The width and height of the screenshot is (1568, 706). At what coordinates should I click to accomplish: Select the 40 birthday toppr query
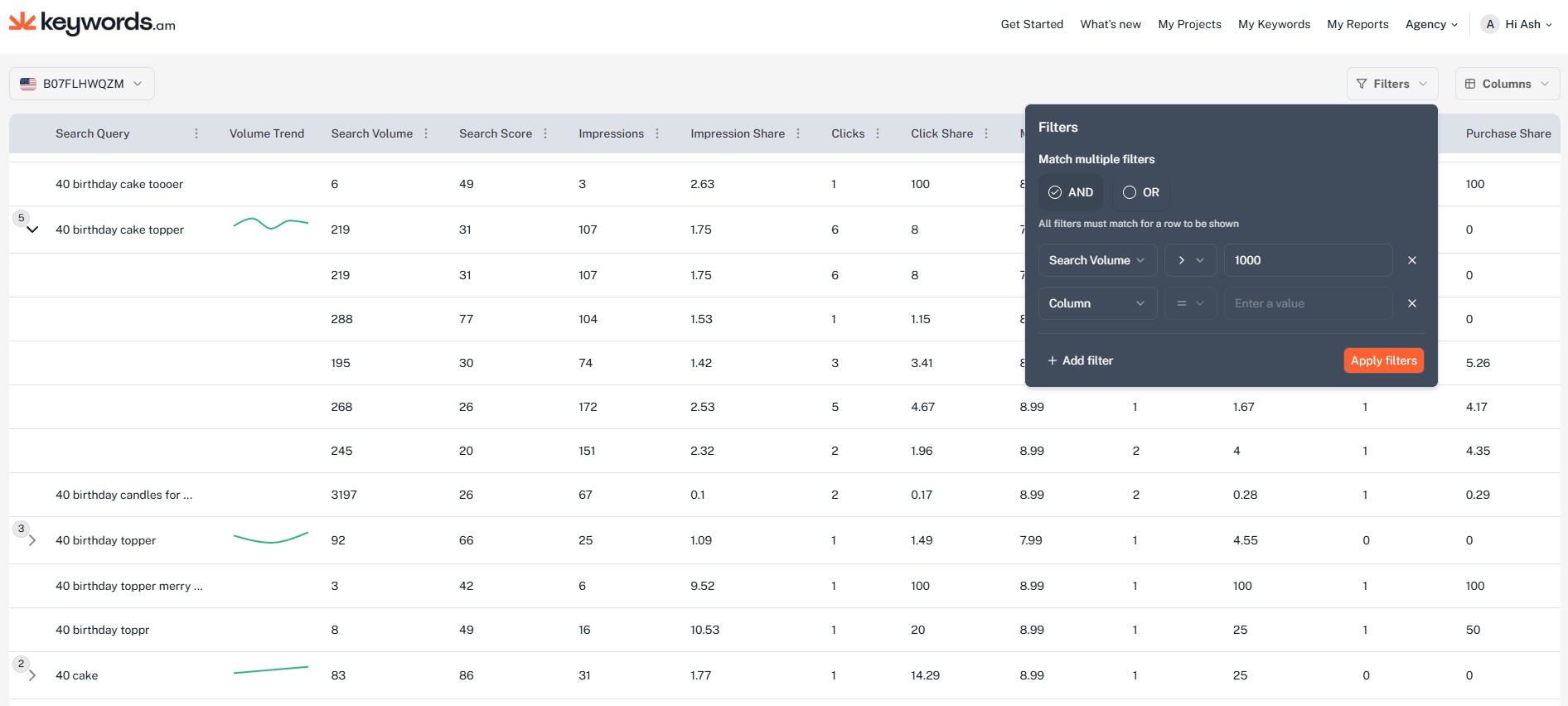(x=103, y=630)
